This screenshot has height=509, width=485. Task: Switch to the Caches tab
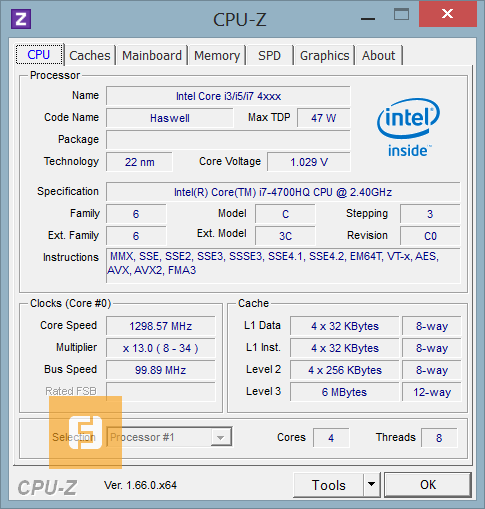(x=90, y=55)
